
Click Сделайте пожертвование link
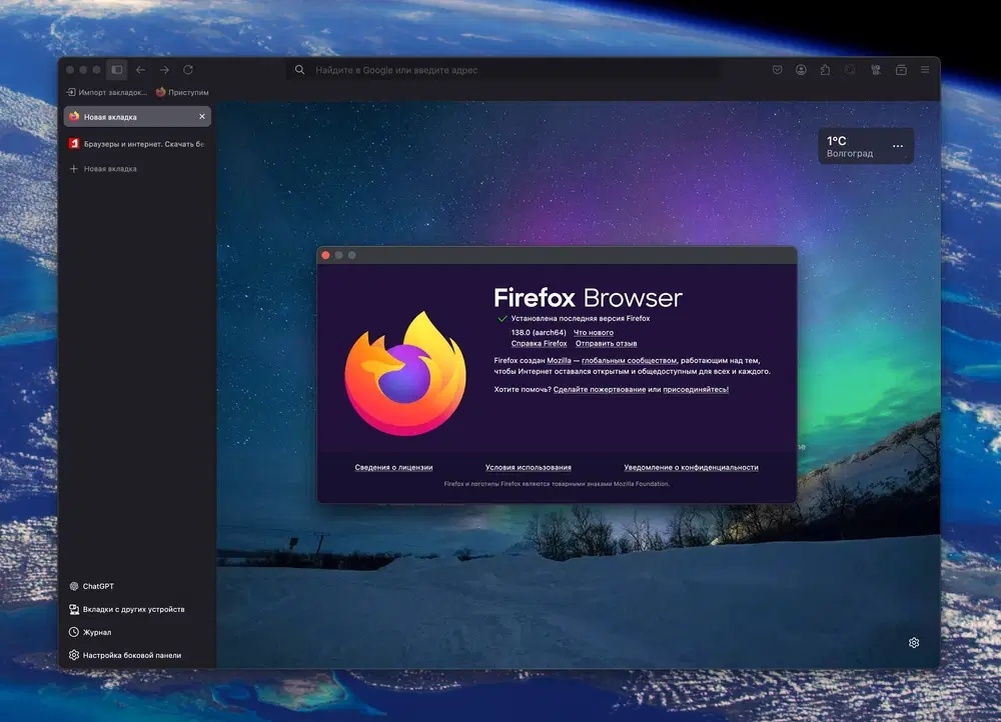[x=599, y=389]
